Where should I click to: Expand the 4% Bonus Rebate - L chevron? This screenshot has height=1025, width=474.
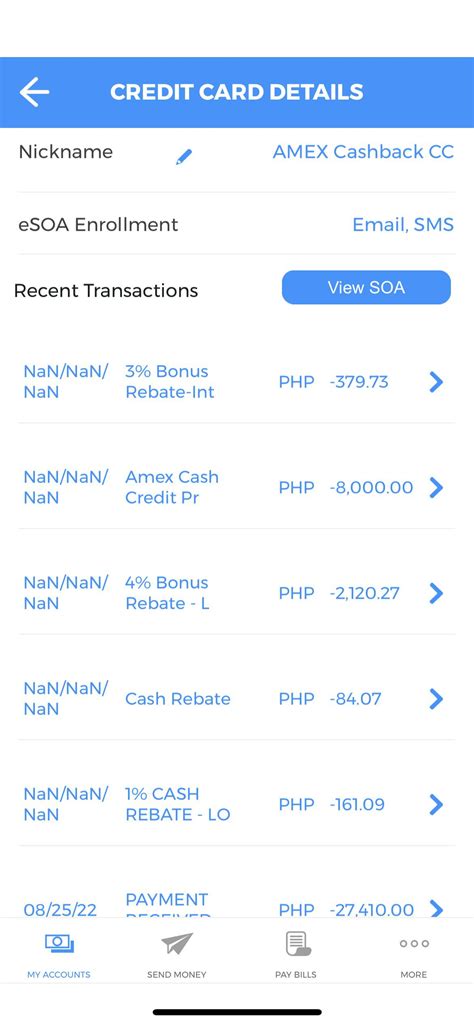[x=436, y=593]
